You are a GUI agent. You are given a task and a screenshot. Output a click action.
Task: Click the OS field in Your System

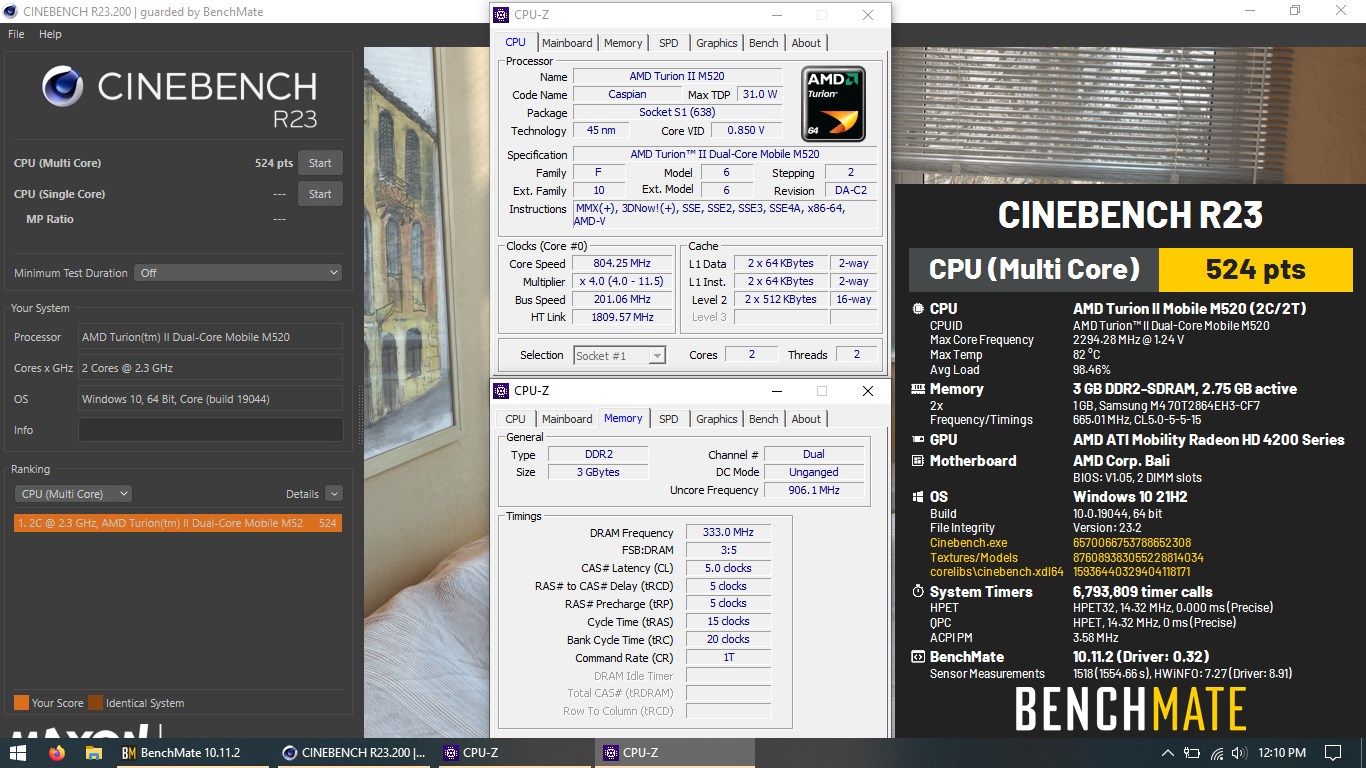(210, 399)
